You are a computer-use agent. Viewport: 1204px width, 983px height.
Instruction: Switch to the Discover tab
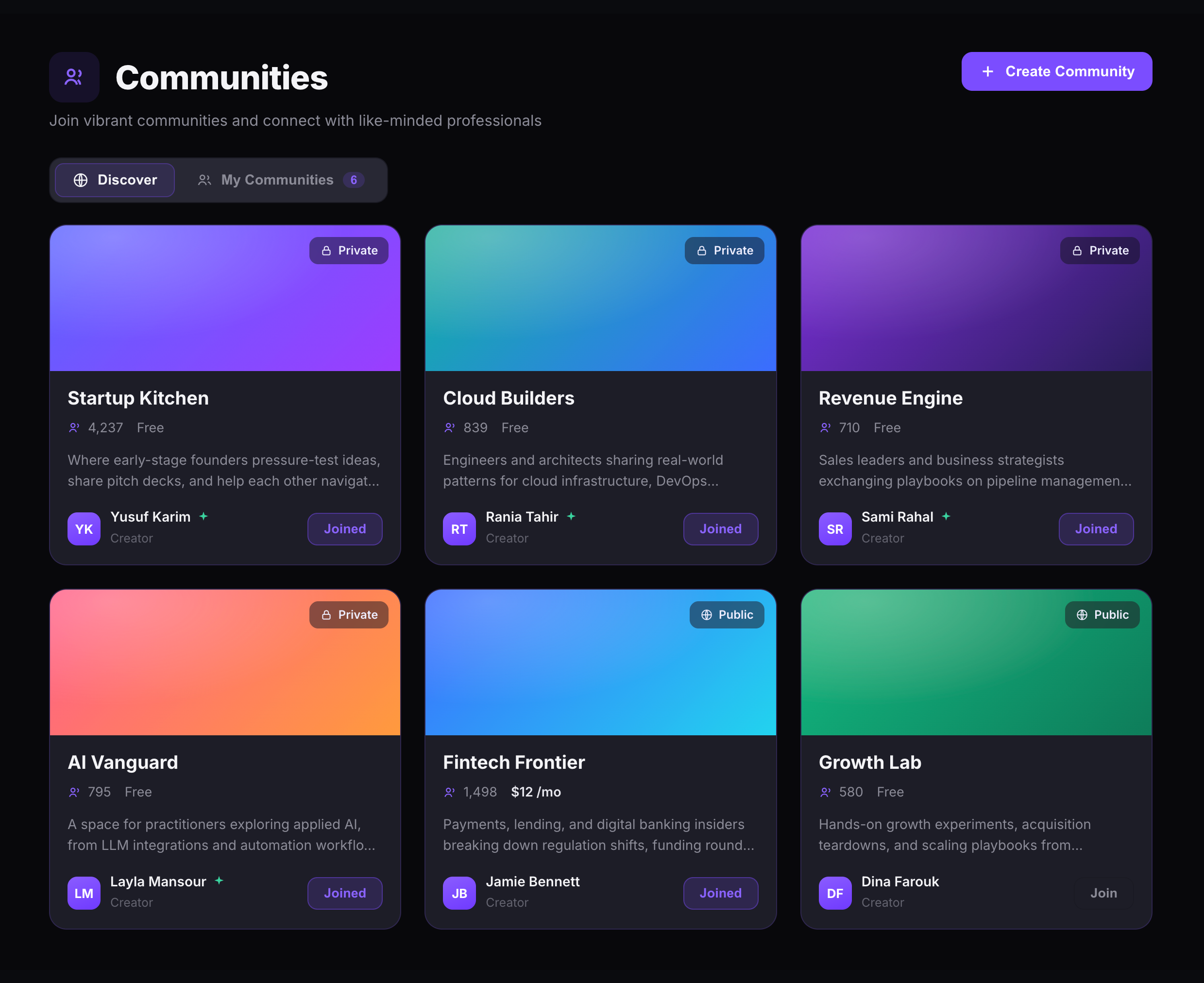click(x=115, y=180)
